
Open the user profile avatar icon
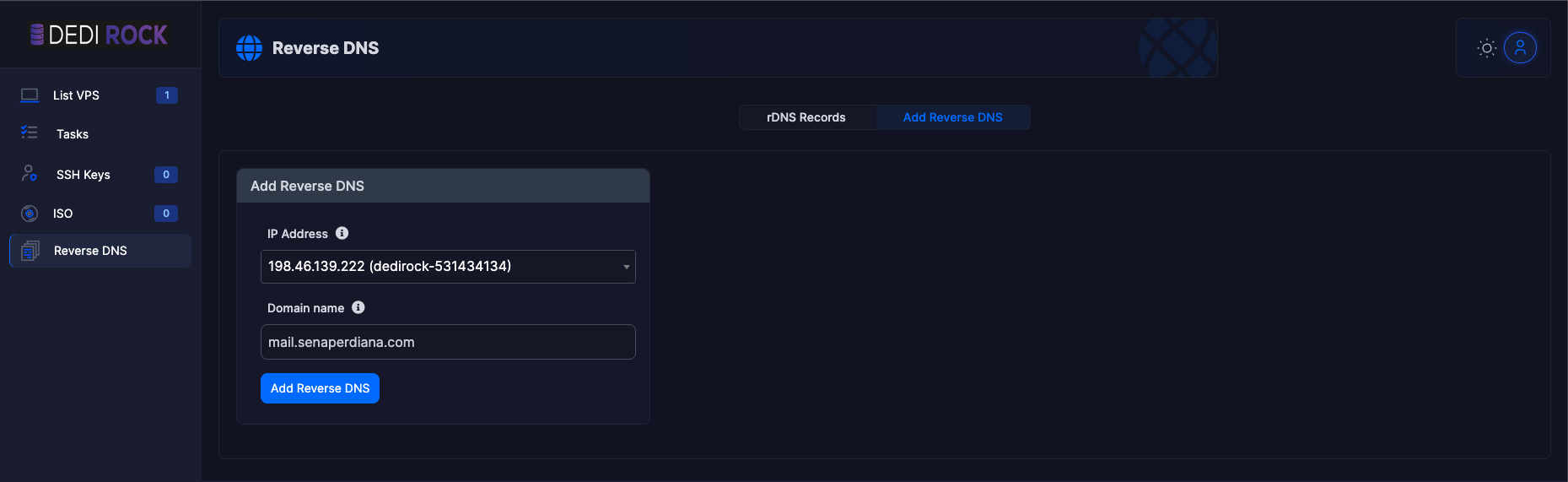point(1520,48)
